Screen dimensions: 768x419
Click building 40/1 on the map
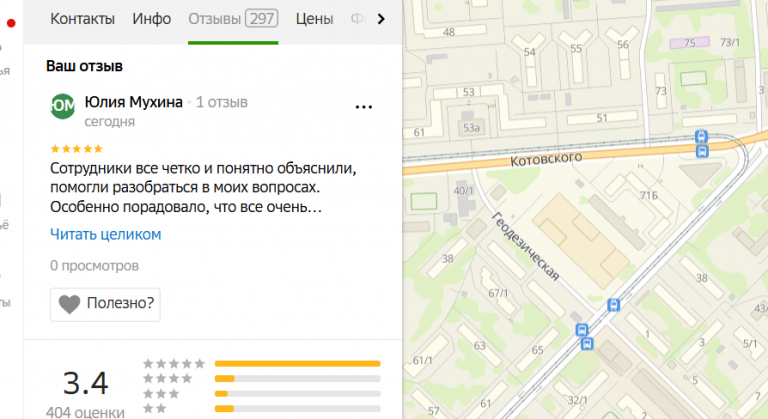pos(463,191)
